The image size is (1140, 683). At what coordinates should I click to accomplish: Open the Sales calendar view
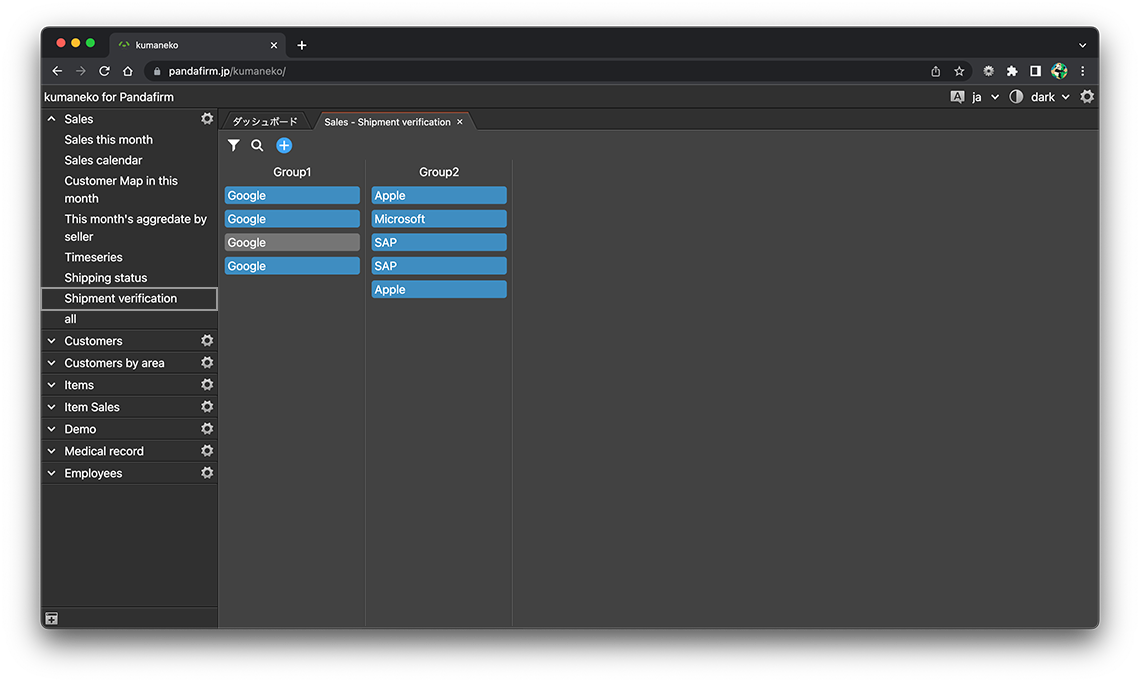(103, 160)
